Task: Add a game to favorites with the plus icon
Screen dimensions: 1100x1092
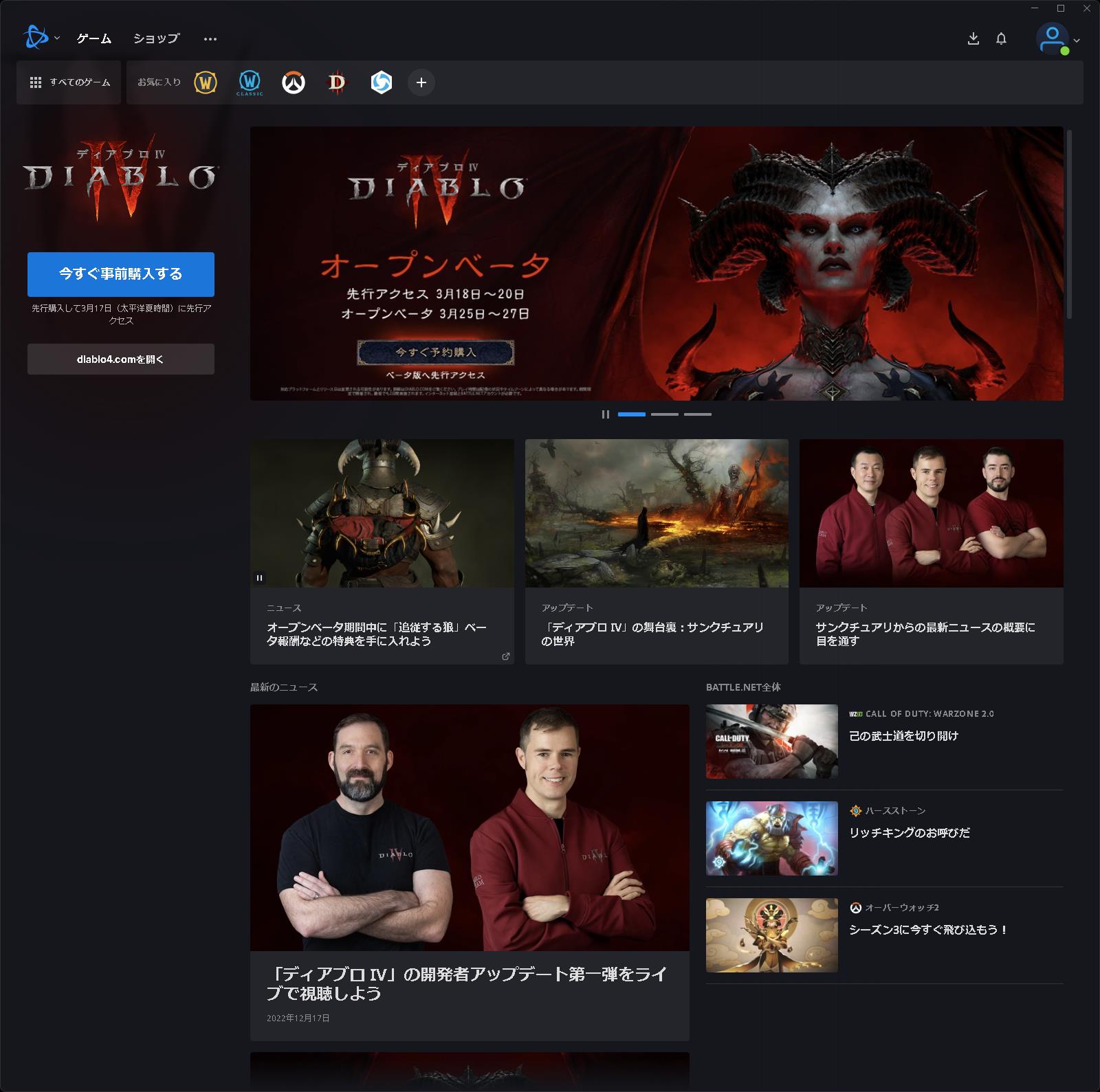Action: [x=421, y=82]
